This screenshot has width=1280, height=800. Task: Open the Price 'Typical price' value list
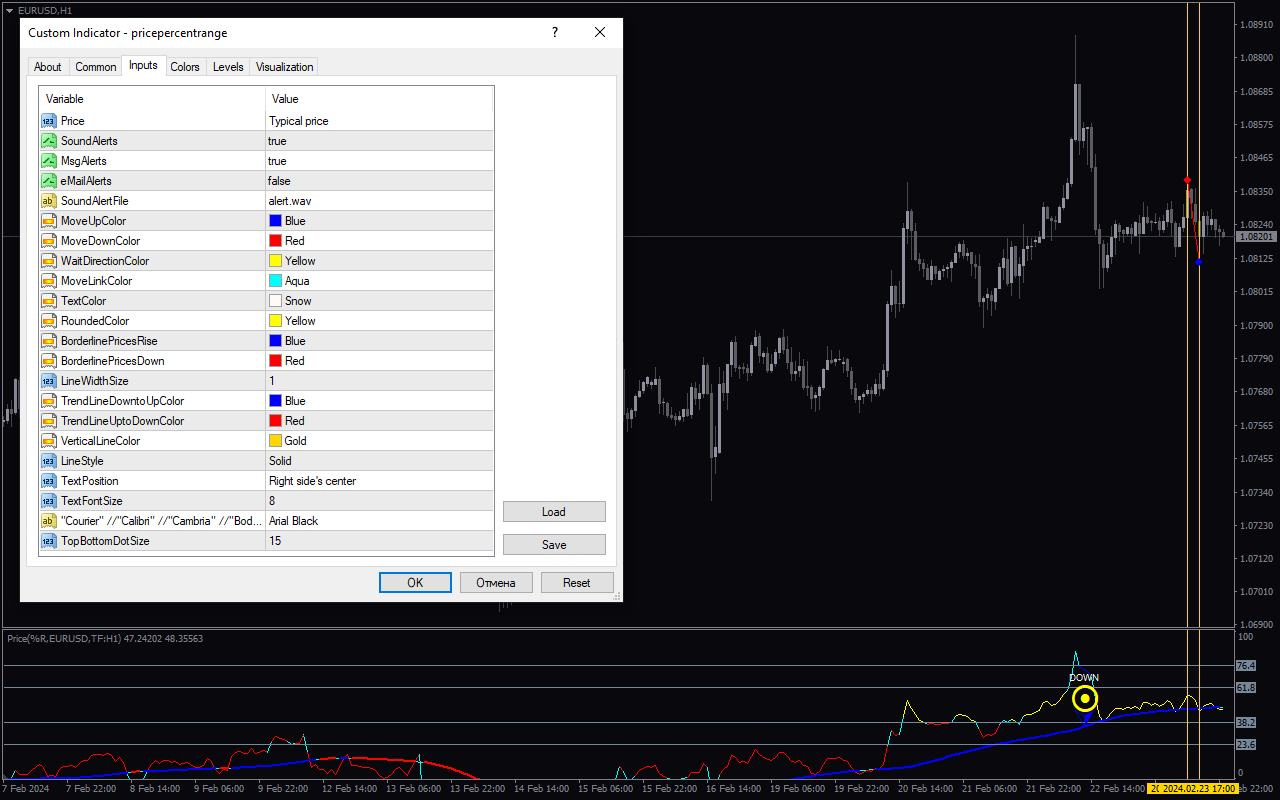click(380, 121)
